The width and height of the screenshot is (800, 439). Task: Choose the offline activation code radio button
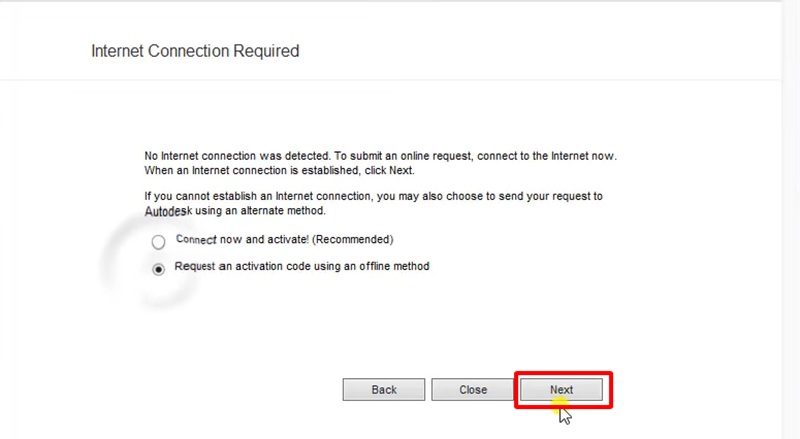[158, 269]
